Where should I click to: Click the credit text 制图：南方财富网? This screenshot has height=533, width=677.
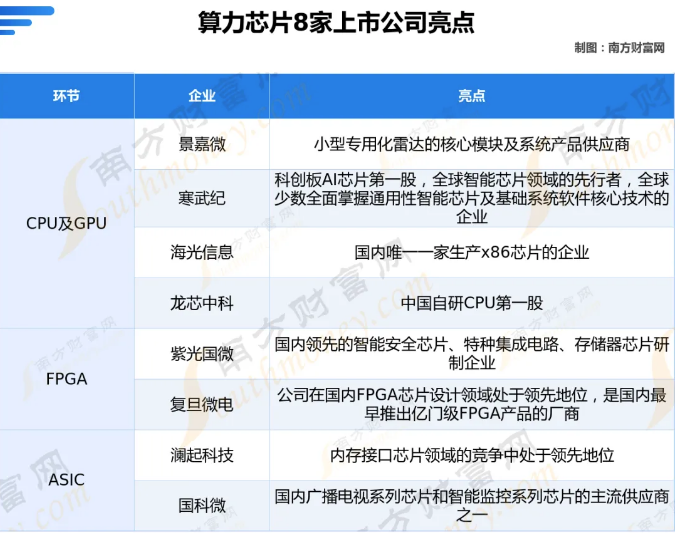(619, 48)
